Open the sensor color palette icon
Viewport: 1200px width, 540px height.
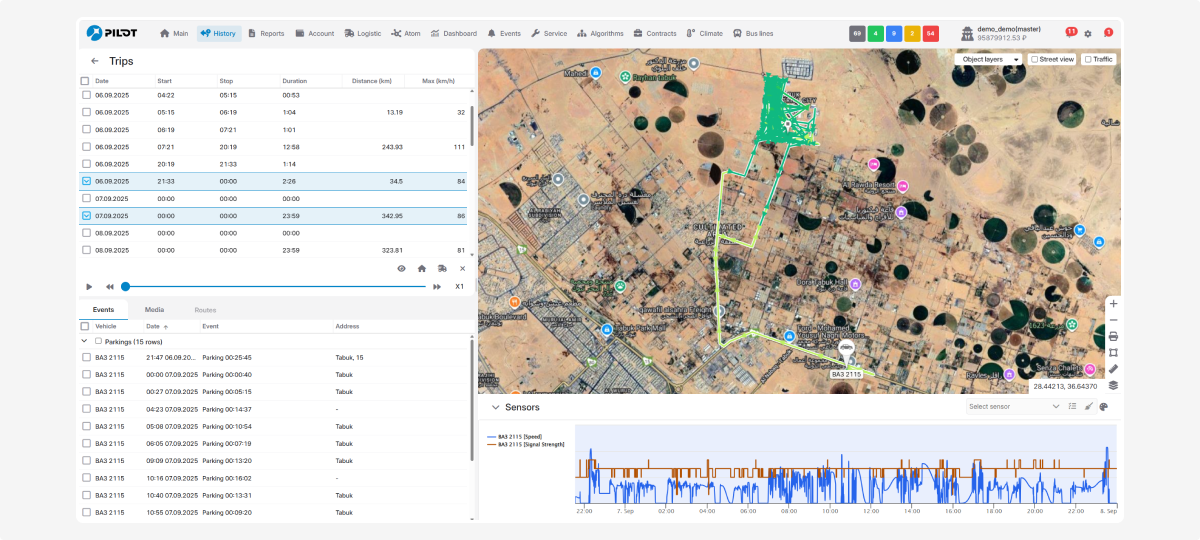pyautogui.click(x=1104, y=407)
